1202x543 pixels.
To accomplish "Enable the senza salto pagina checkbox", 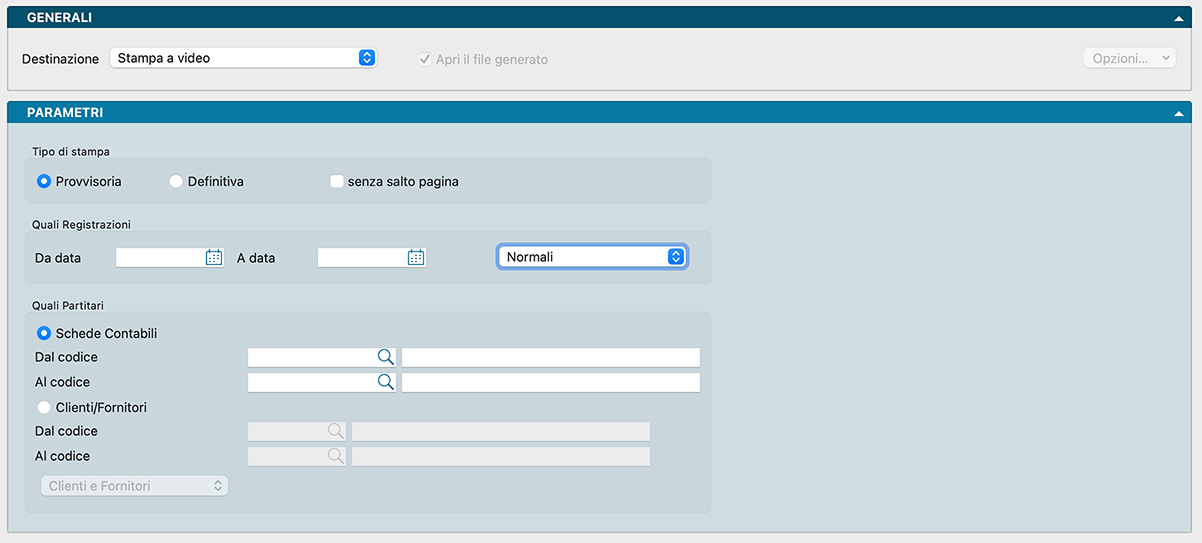I will [337, 182].
